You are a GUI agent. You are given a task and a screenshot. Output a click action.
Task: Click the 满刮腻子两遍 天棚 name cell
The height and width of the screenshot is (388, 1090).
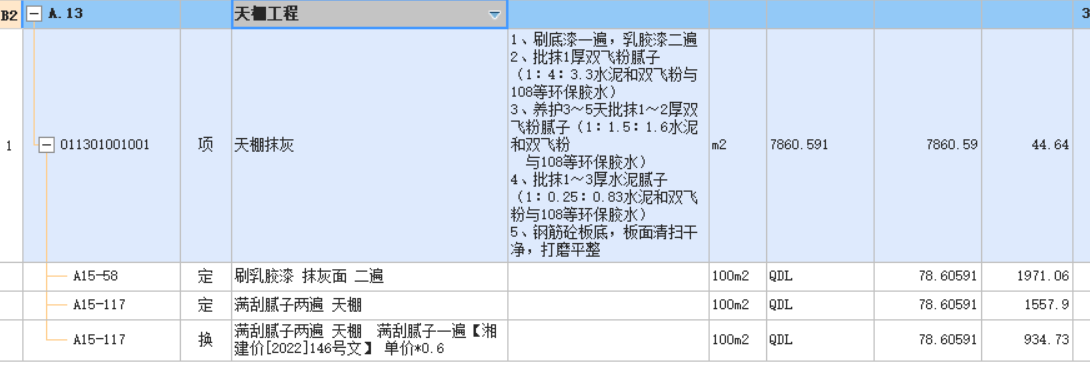(x=369, y=305)
